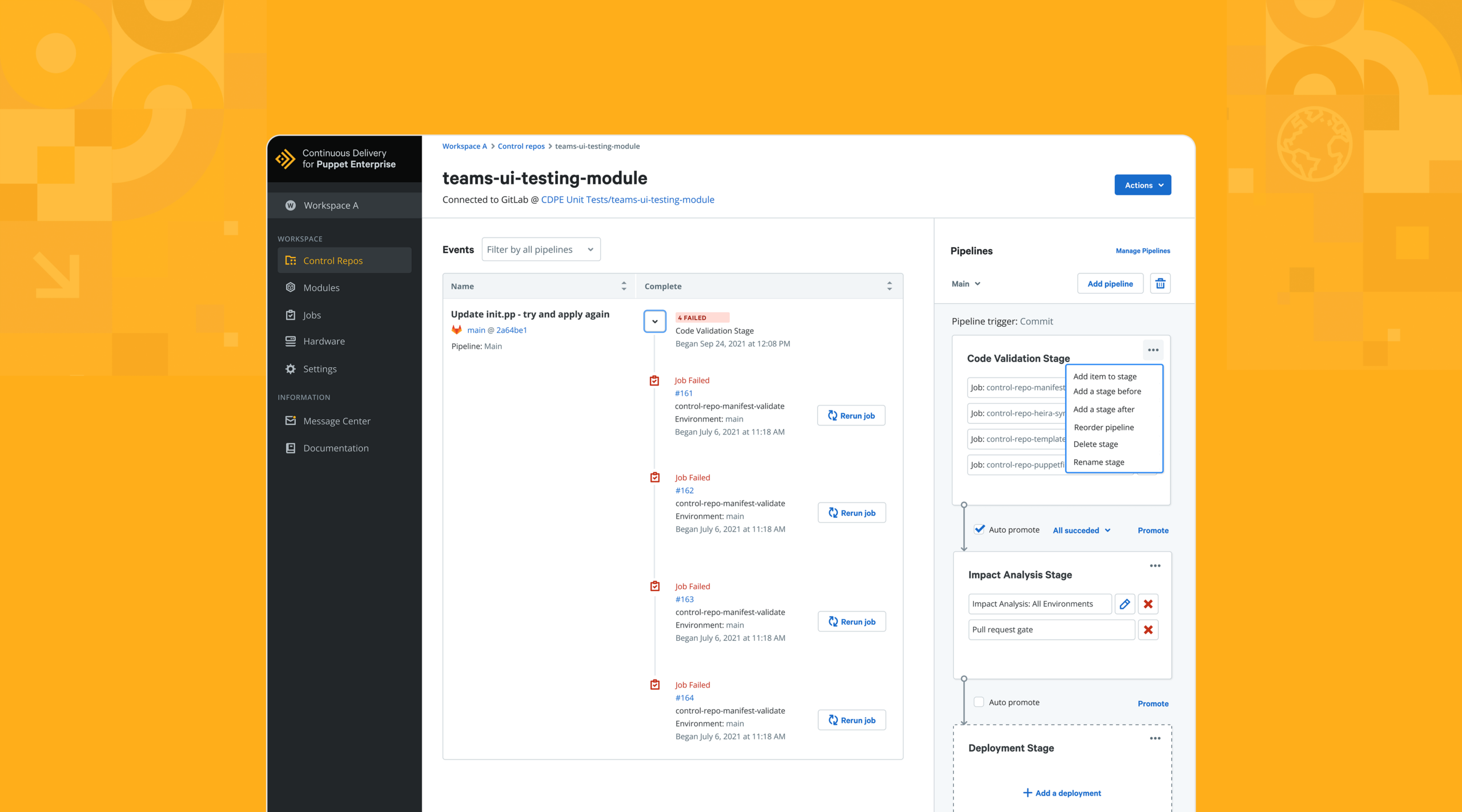Click the Modules cube icon
This screenshot has width=1462, height=812.
(291, 287)
